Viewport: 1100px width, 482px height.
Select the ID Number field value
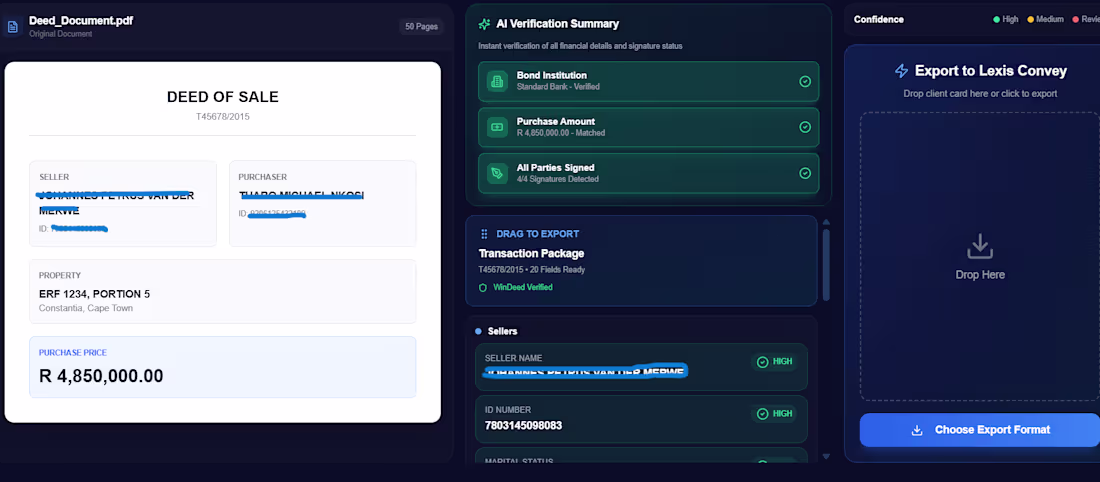tap(524, 426)
